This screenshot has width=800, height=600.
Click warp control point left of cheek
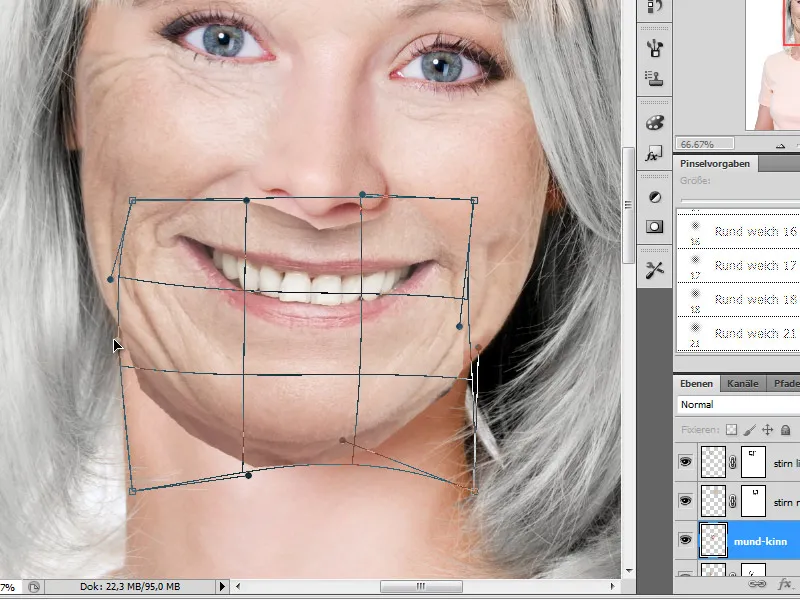click(111, 280)
